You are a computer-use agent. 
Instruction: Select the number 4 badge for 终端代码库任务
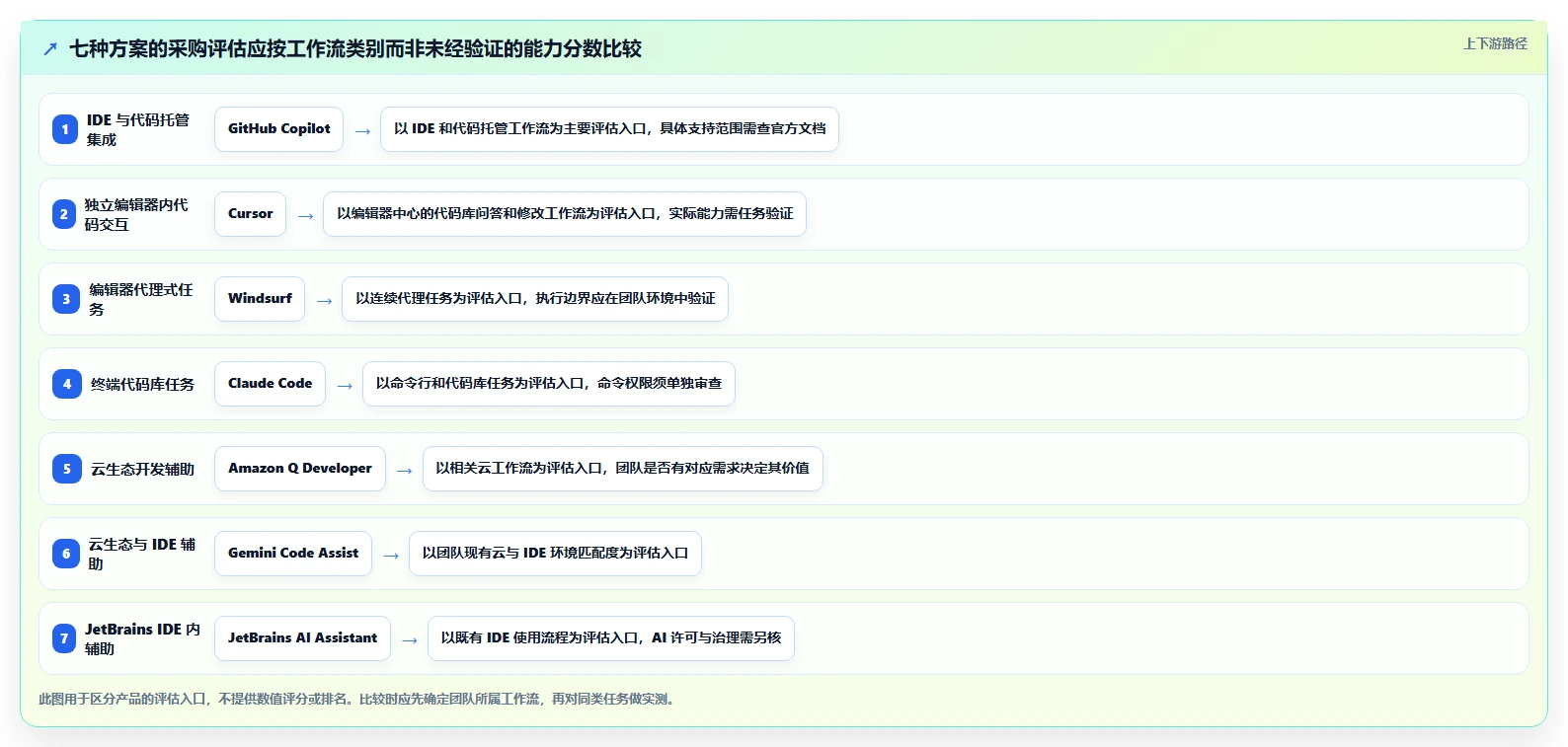(66, 384)
